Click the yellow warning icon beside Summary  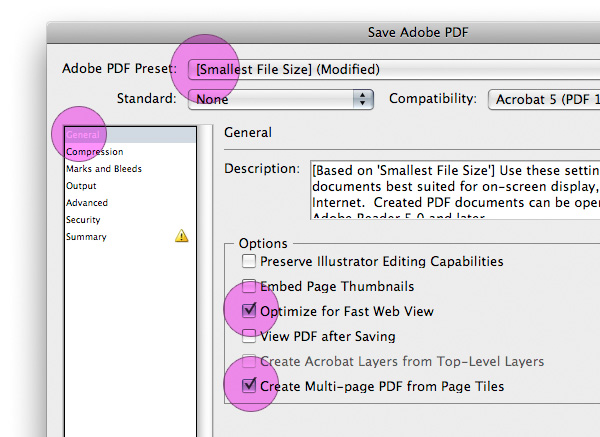[x=181, y=236]
